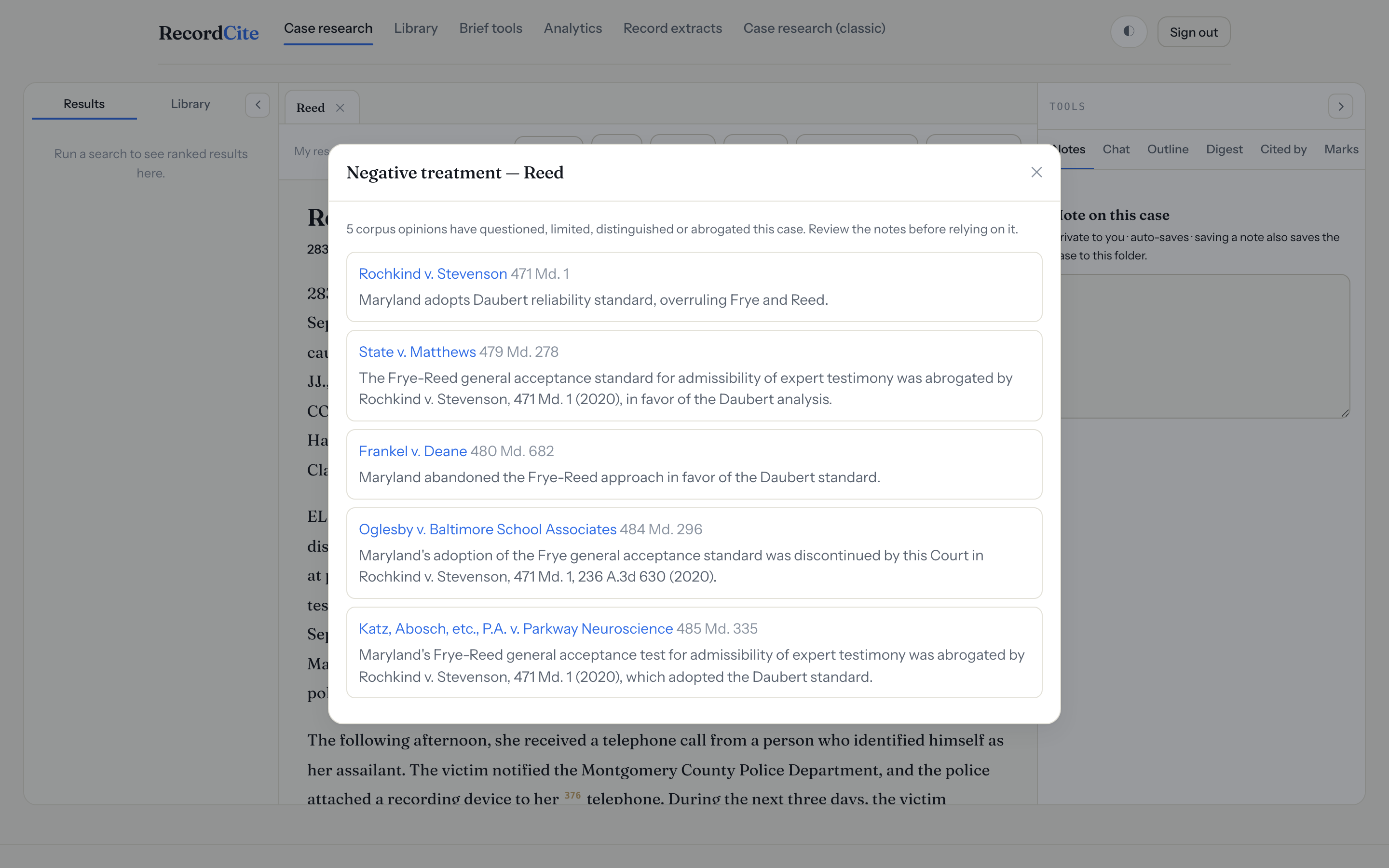This screenshot has height=868, width=1389.
Task: Open Frankel v. Deane opinion
Action: click(x=413, y=451)
